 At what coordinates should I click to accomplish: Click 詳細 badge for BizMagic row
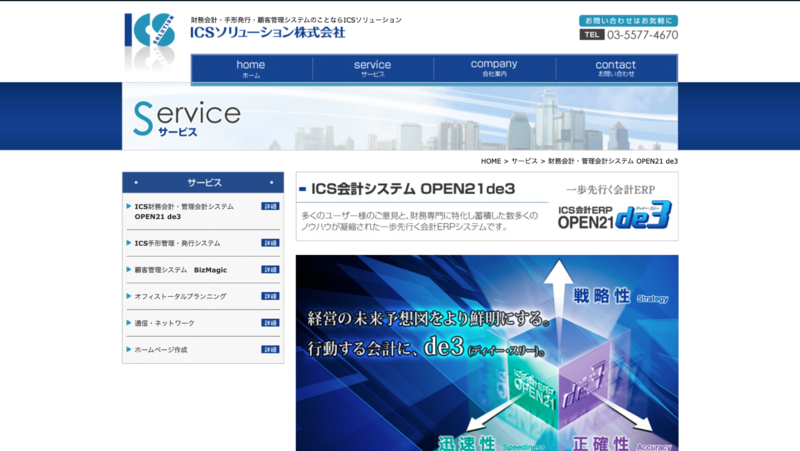270,269
